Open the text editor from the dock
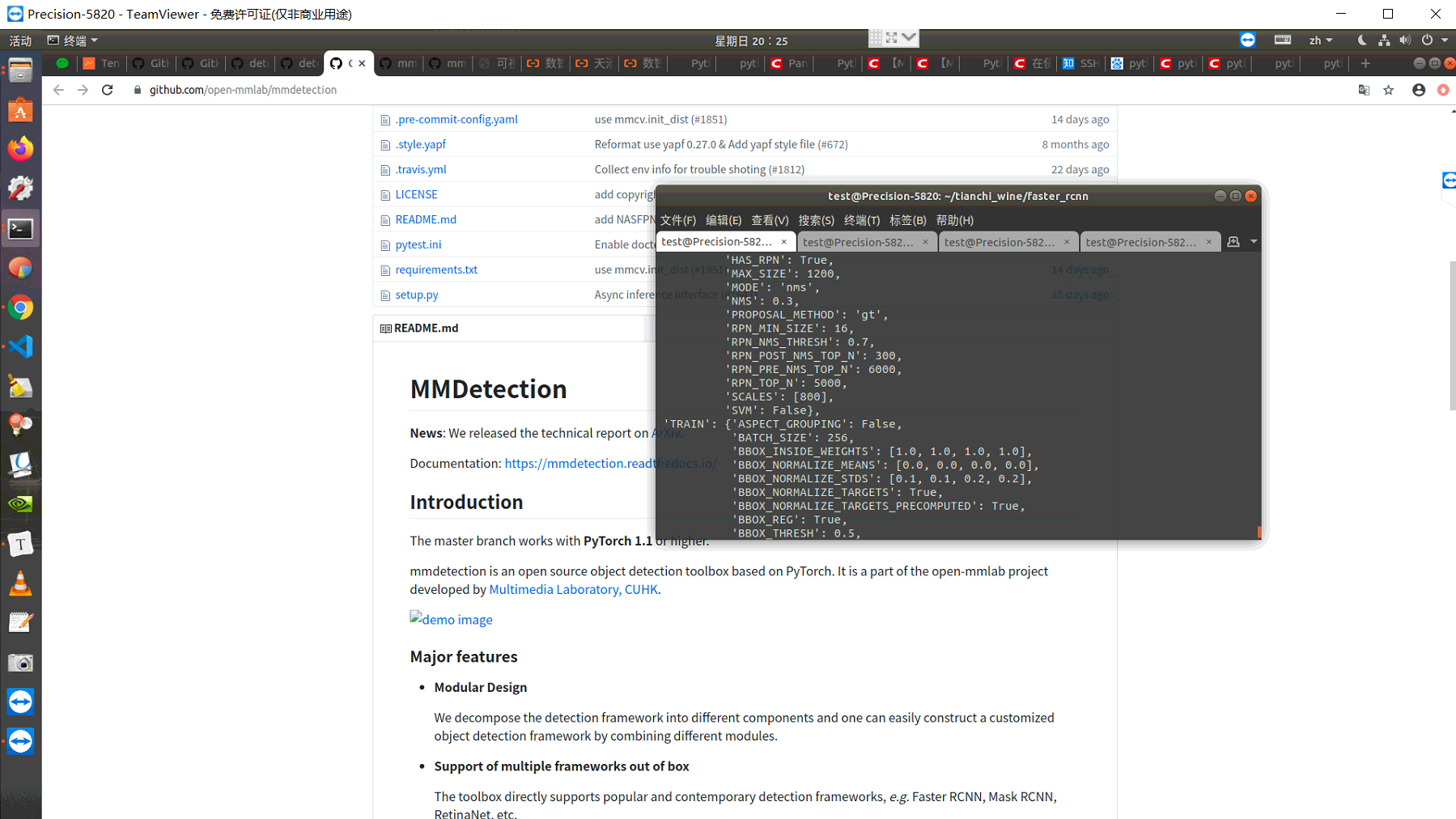Screen dimensions: 1456x819 pos(20,622)
